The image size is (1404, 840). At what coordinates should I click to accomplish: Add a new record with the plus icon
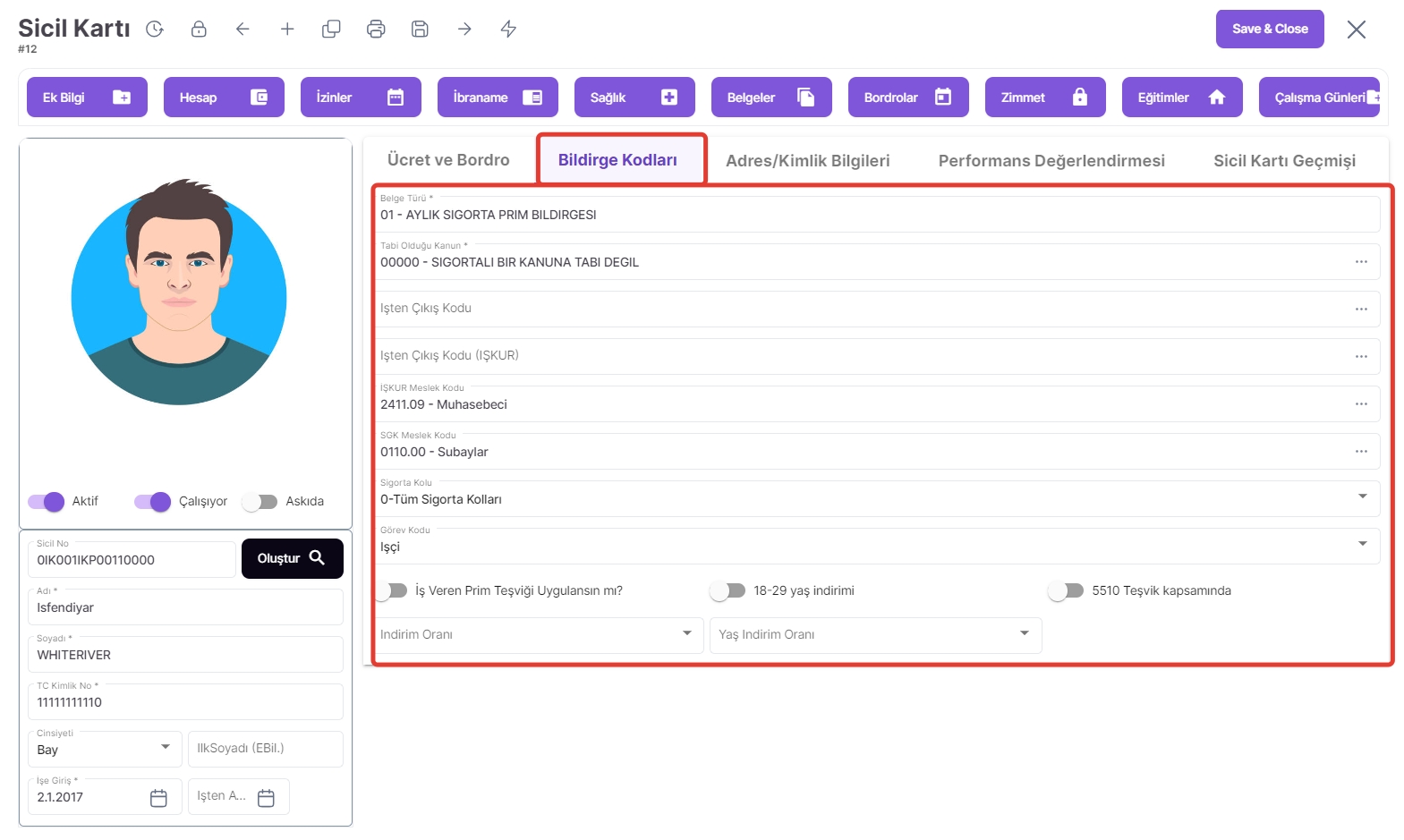pyautogui.click(x=287, y=30)
